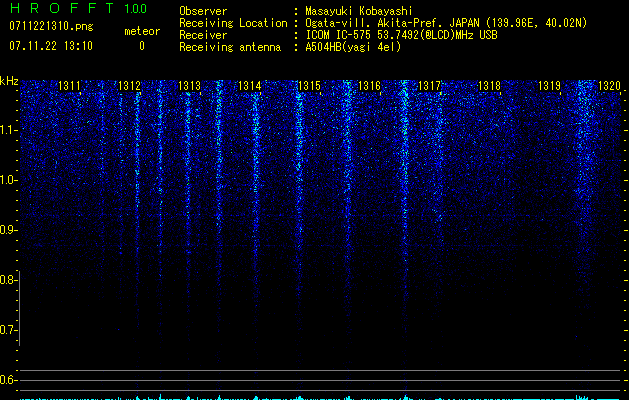The image size is (629, 400).
Task: Click the 1.1 kHz axis label
Action: pyautogui.click(x=8, y=130)
